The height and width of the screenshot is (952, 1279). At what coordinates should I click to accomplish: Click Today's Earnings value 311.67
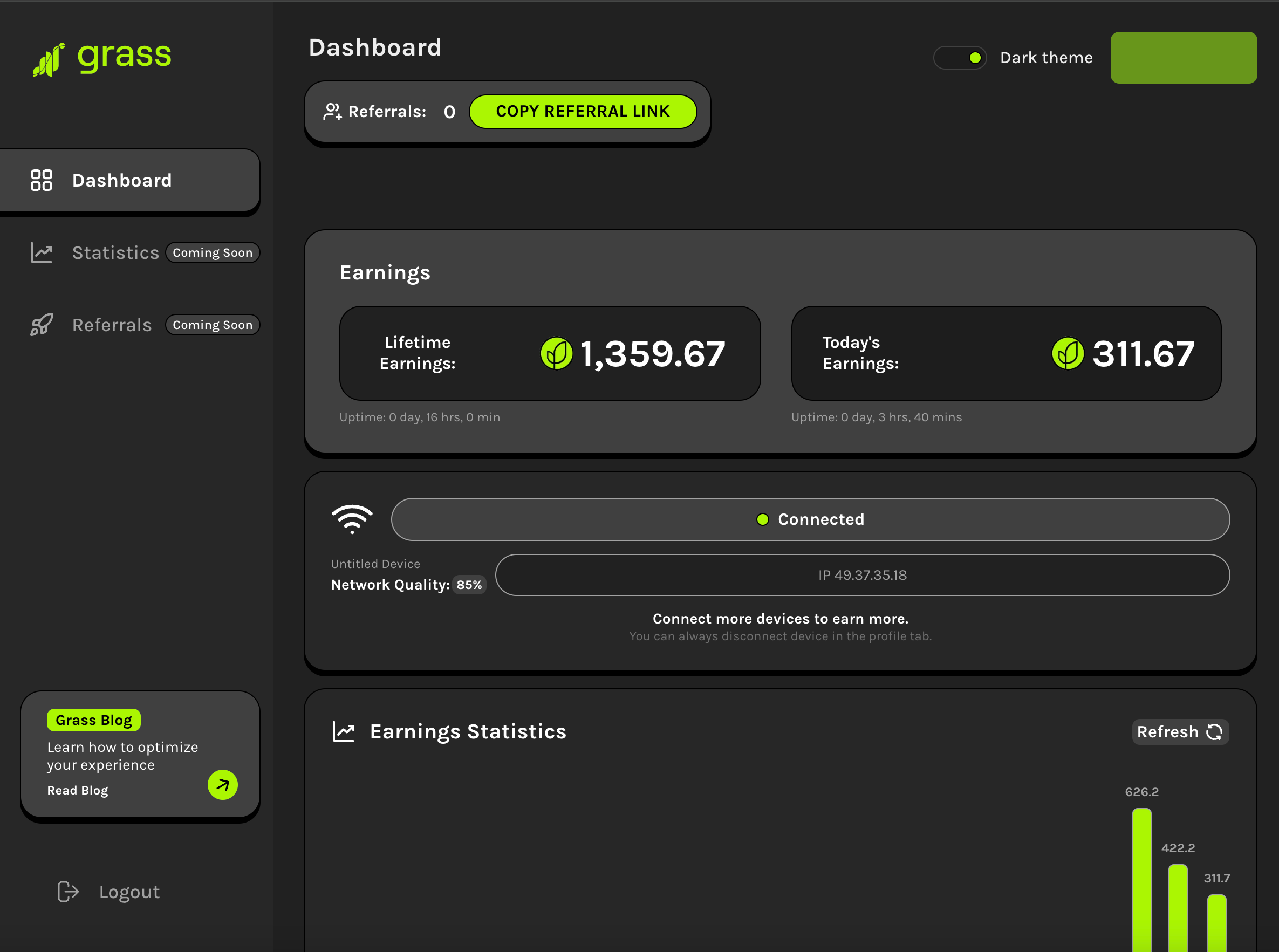coord(1143,353)
